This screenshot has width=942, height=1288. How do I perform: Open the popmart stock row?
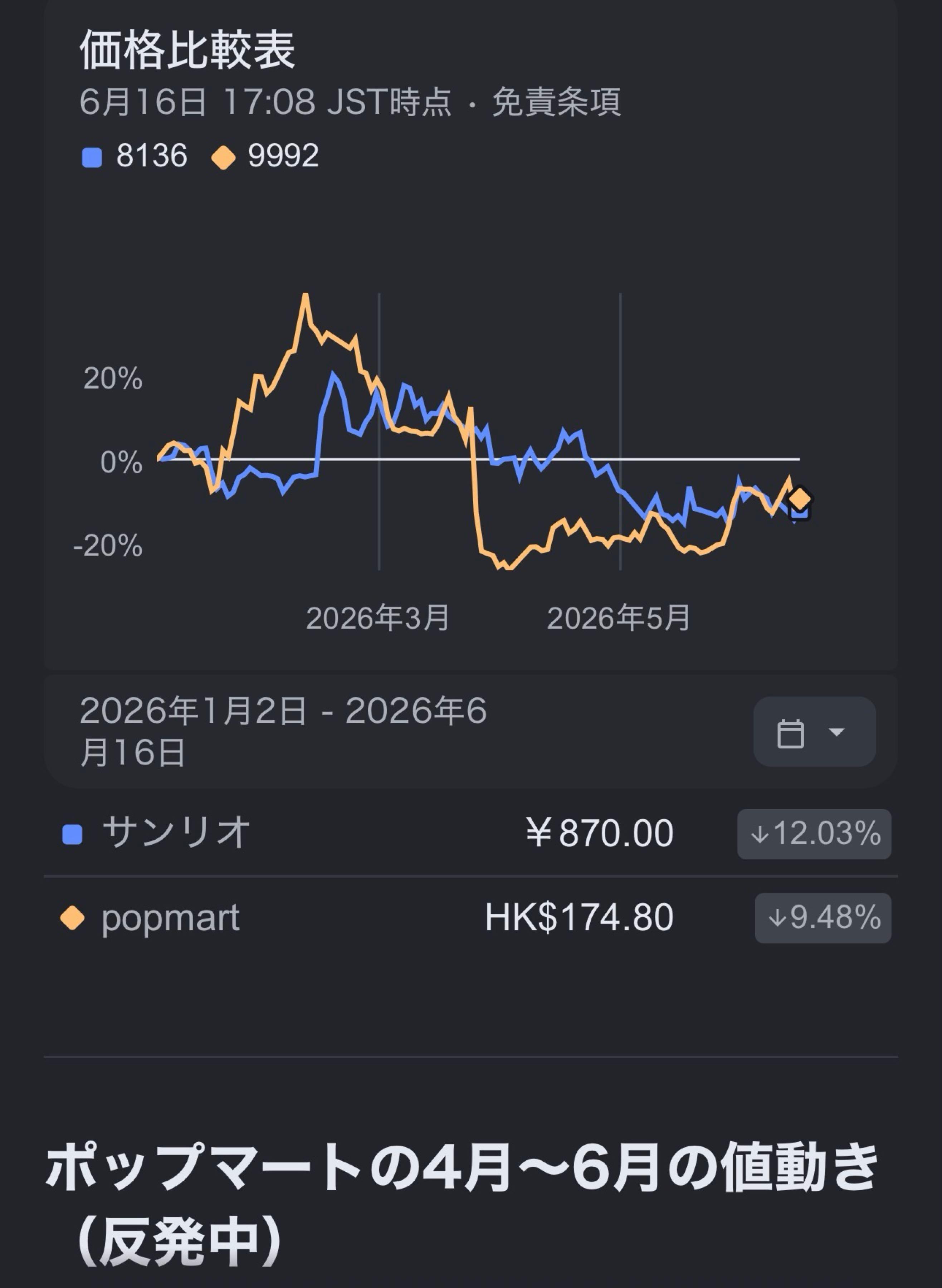point(471,918)
